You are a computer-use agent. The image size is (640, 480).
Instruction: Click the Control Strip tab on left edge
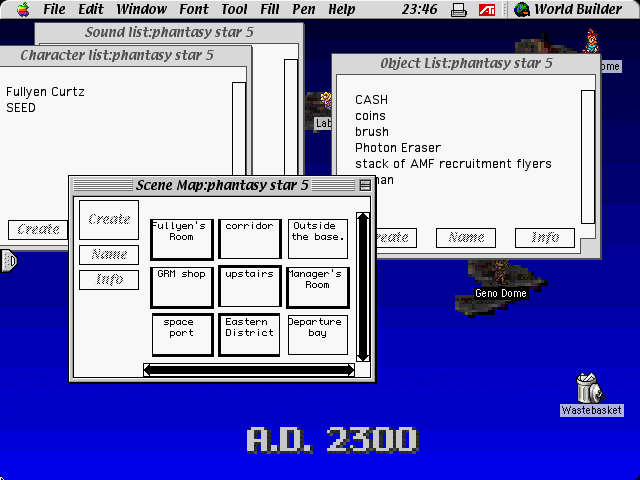9,260
